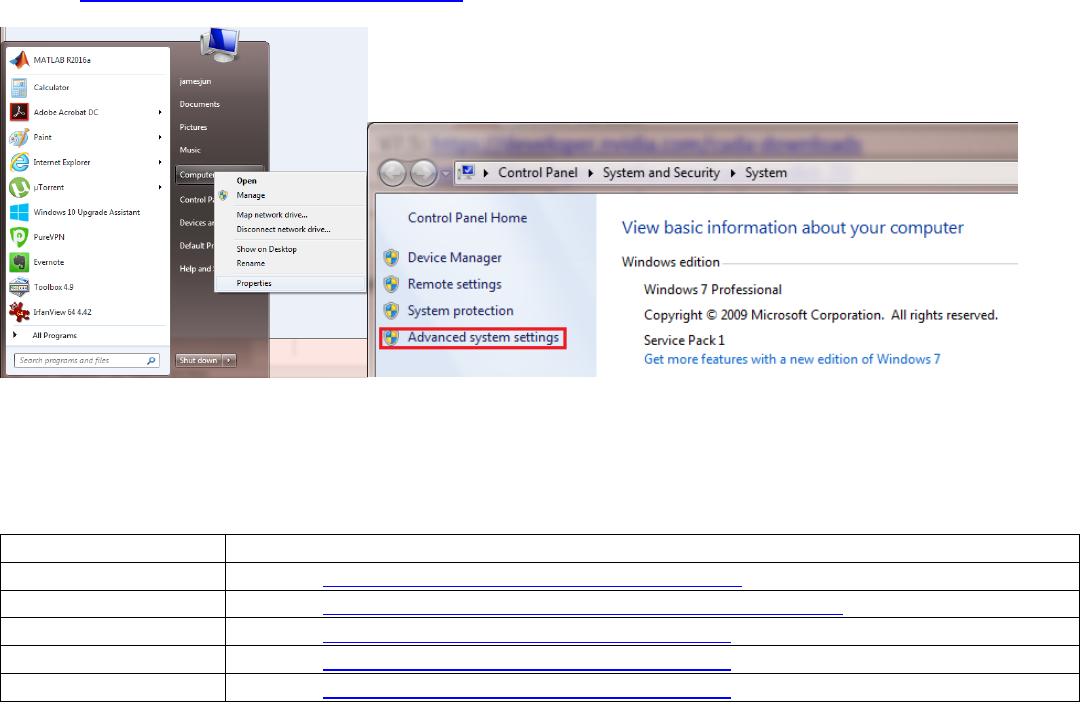The image size is (1080, 702).
Task: Click the search magnifier icon
Action: point(151,360)
